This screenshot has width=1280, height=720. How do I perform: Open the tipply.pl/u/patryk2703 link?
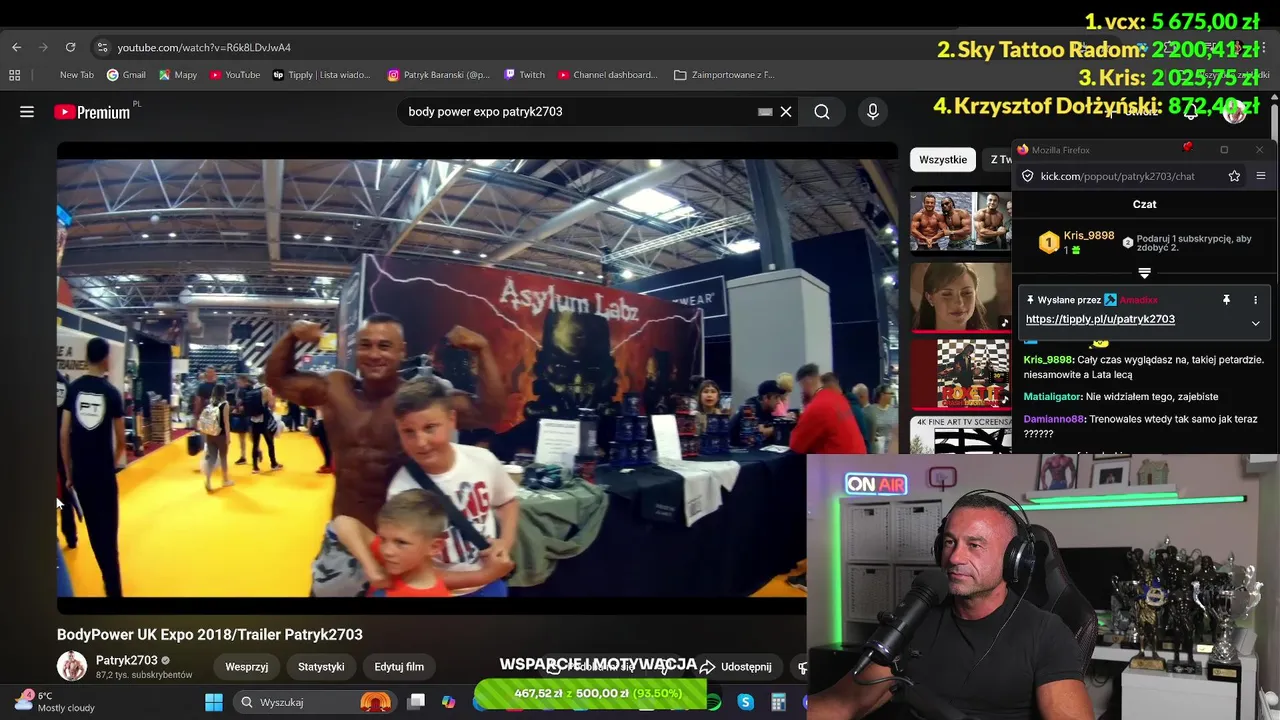click(1100, 319)
